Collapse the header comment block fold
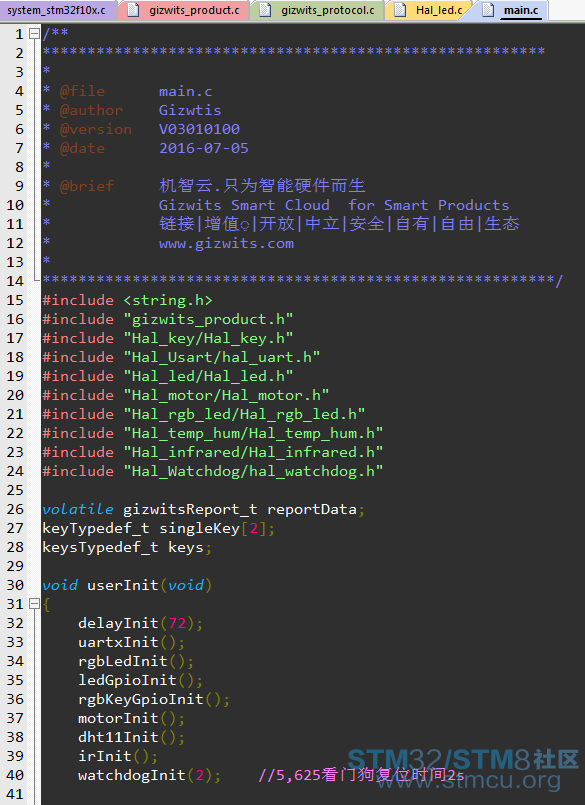This screenshot has height=805, width=585. (34, 34)
